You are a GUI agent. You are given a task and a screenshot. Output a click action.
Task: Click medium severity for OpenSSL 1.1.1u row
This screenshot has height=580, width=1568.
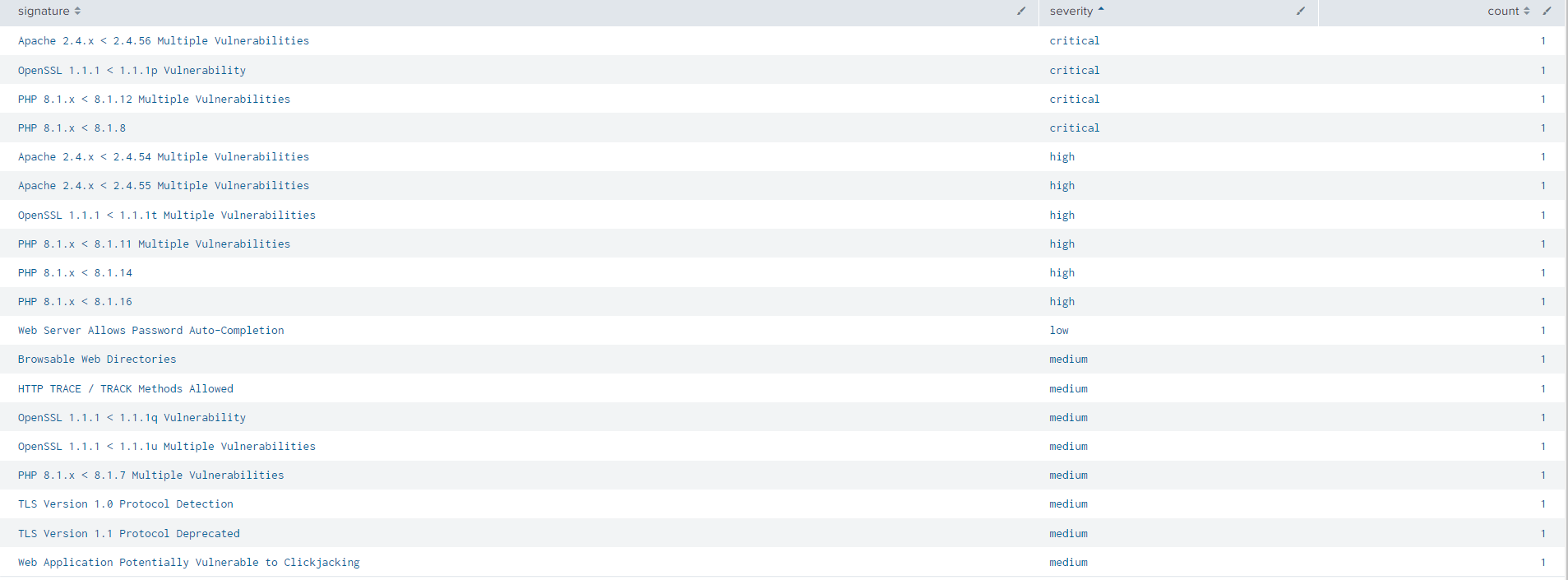tap(1069, 446)
